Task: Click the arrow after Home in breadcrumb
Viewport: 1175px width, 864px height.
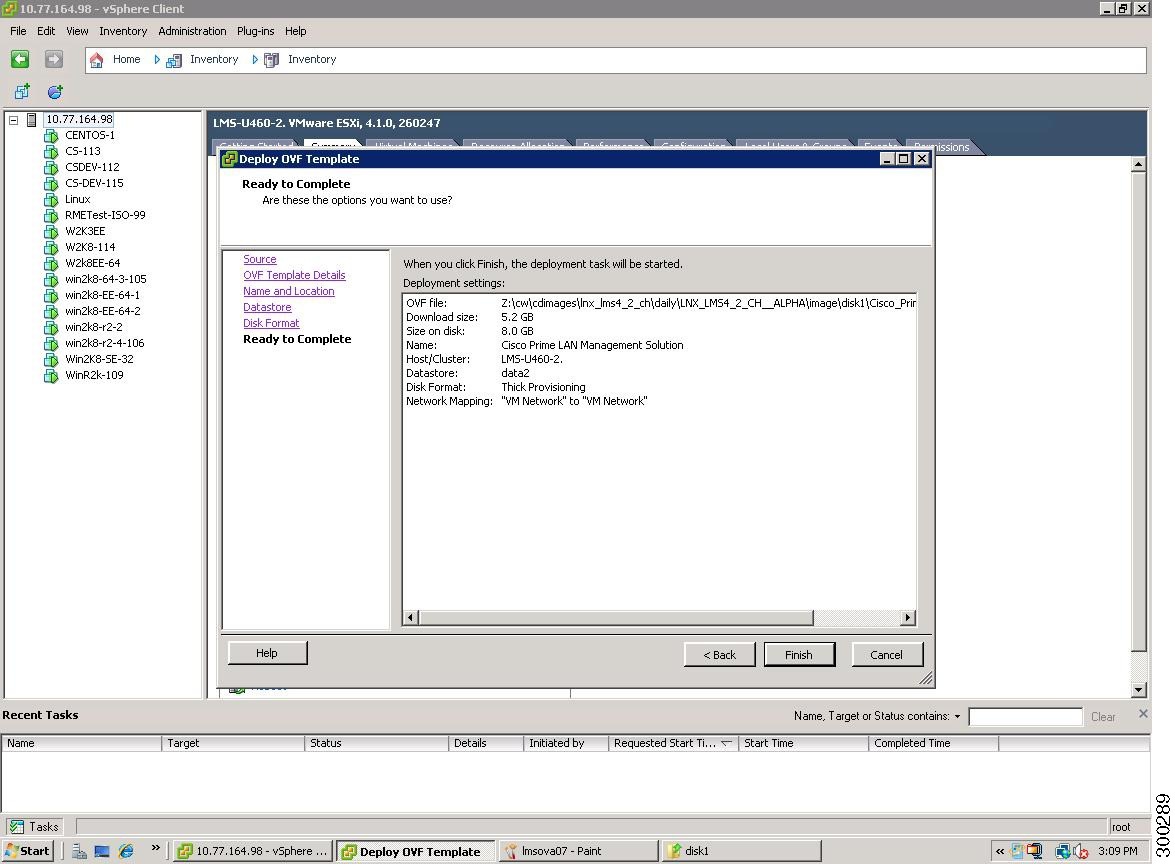Action: 157,60
